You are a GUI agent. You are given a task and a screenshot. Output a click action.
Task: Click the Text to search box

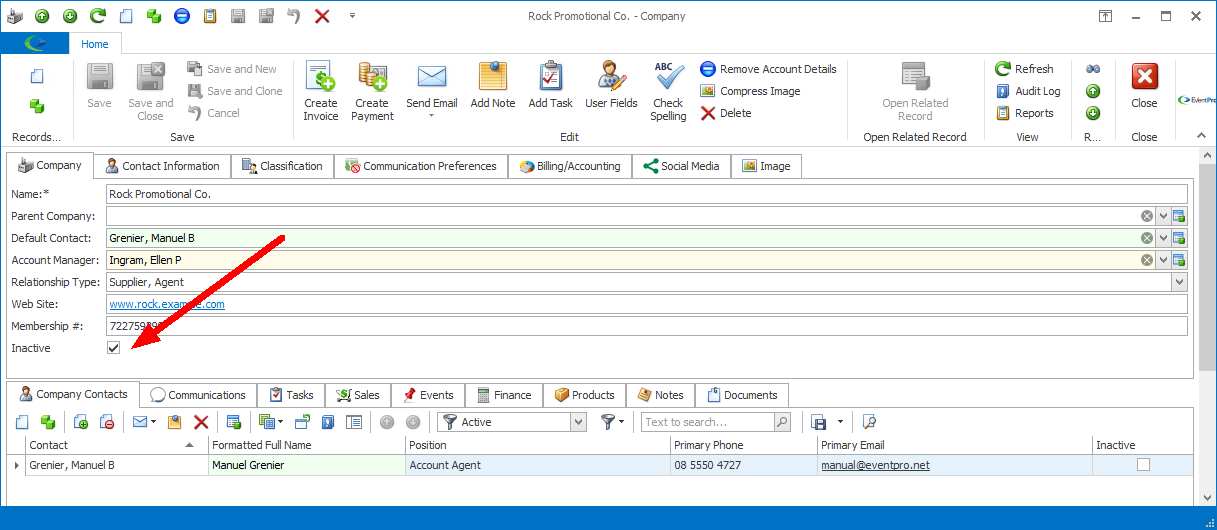point(707,422)
